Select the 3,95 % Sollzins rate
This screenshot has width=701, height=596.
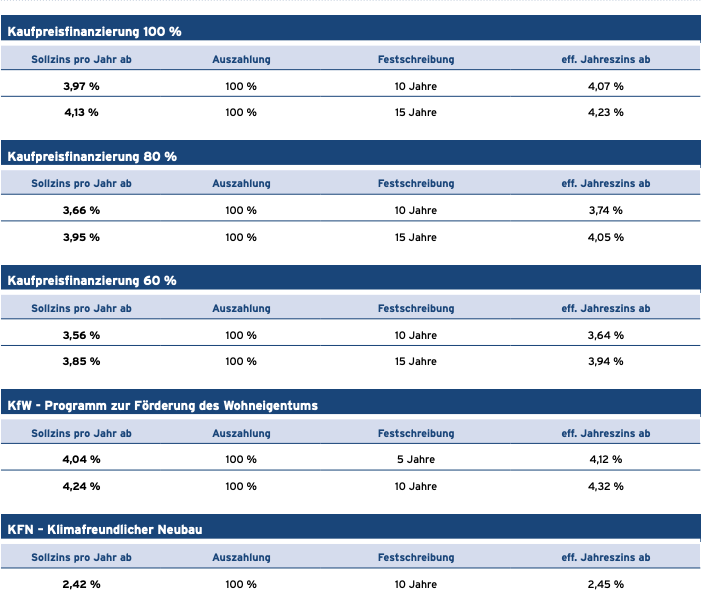81,238
